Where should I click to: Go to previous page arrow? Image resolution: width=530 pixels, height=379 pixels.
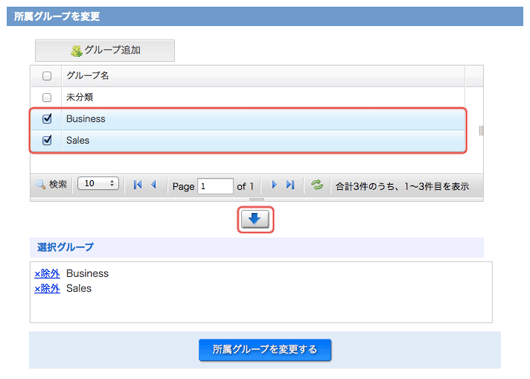[154, 185]
